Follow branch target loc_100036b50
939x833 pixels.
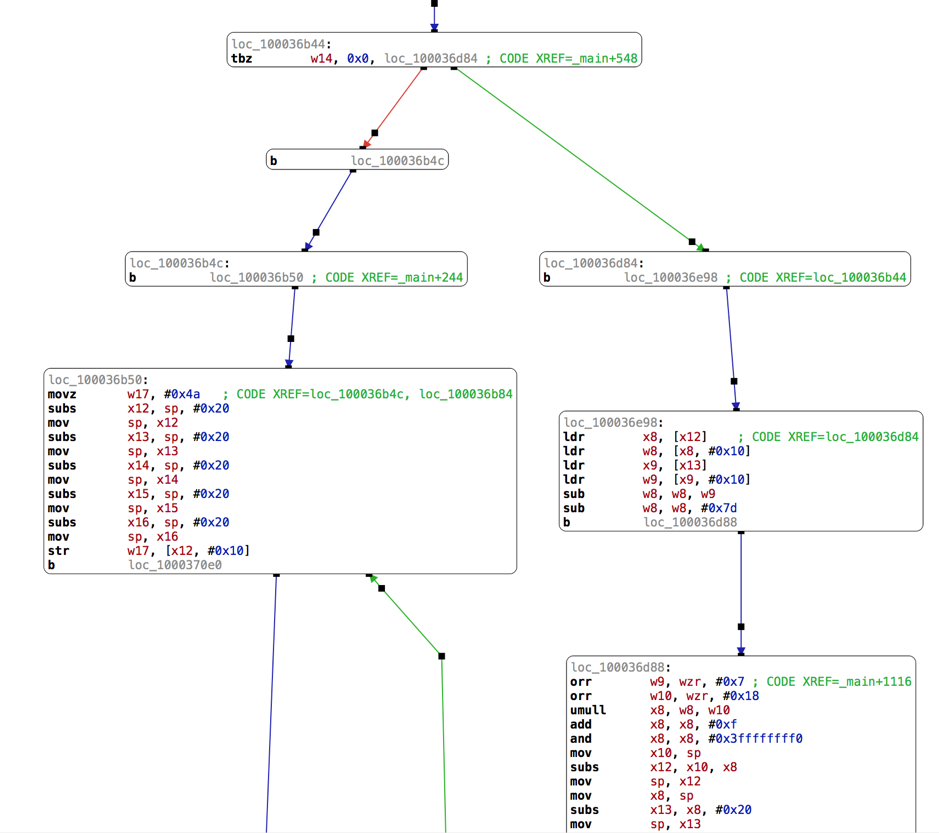tap(256, 277)
